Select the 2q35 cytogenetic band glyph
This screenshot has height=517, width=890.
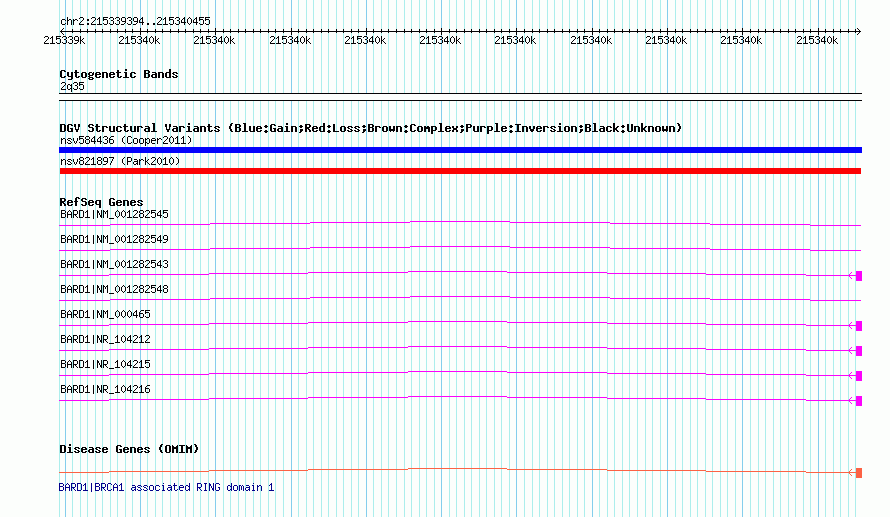[x=460, y=97]
